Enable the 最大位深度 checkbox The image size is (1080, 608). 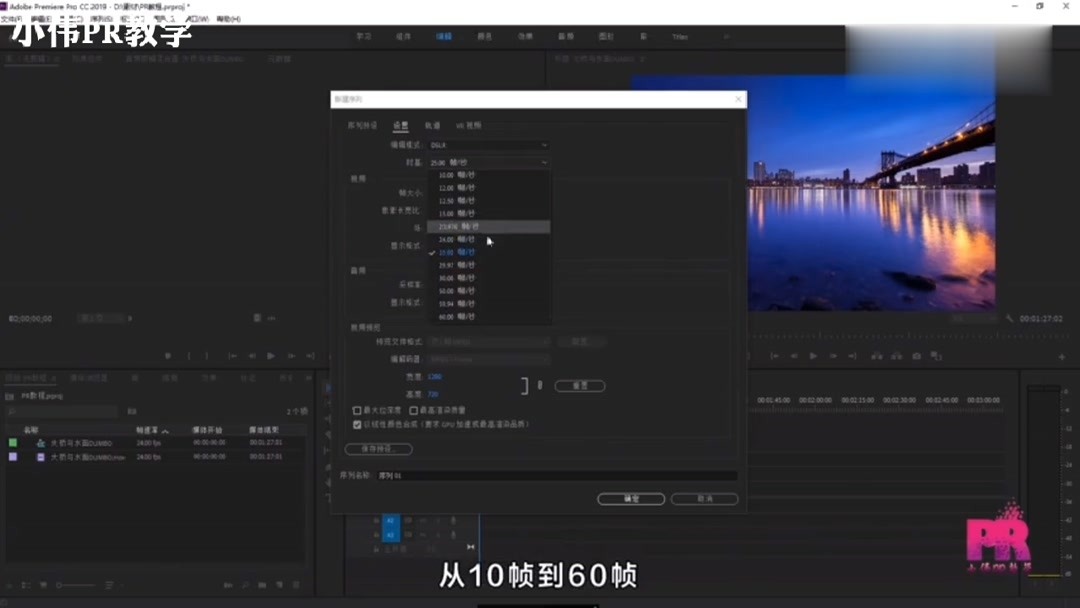pyautogui.click(x=356, y=410)
